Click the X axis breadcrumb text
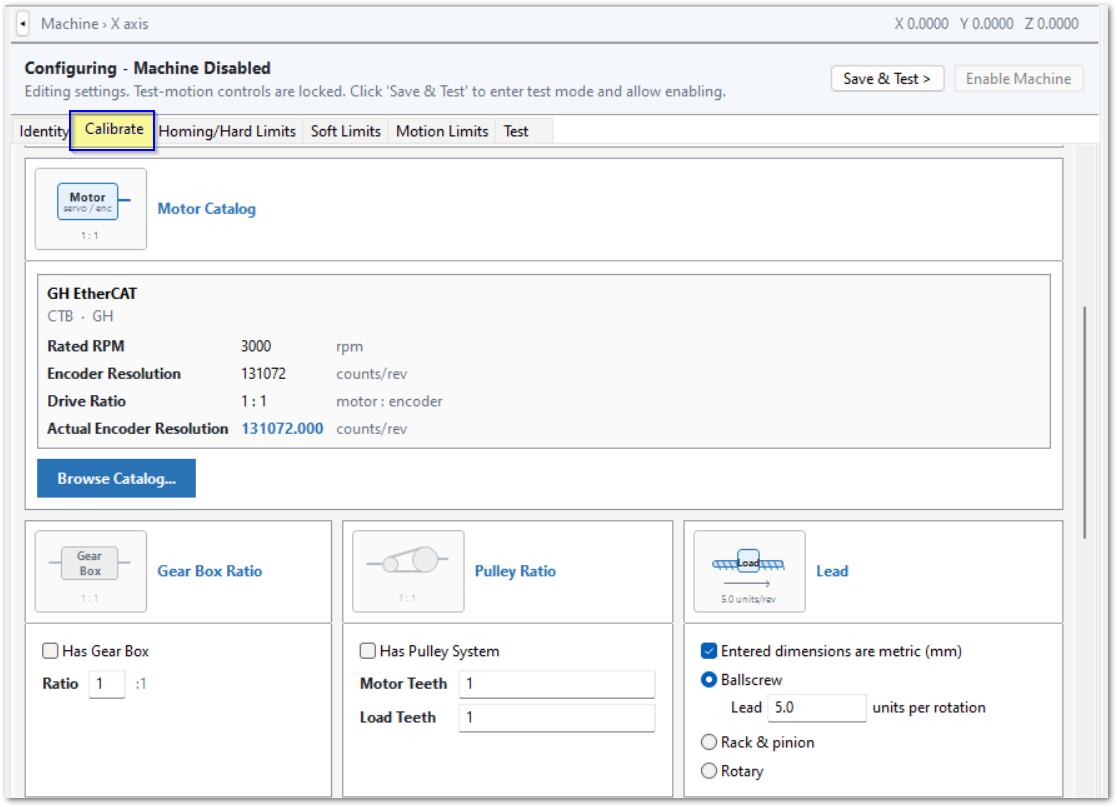This screenshot has width=1117, height=807. 130,24
